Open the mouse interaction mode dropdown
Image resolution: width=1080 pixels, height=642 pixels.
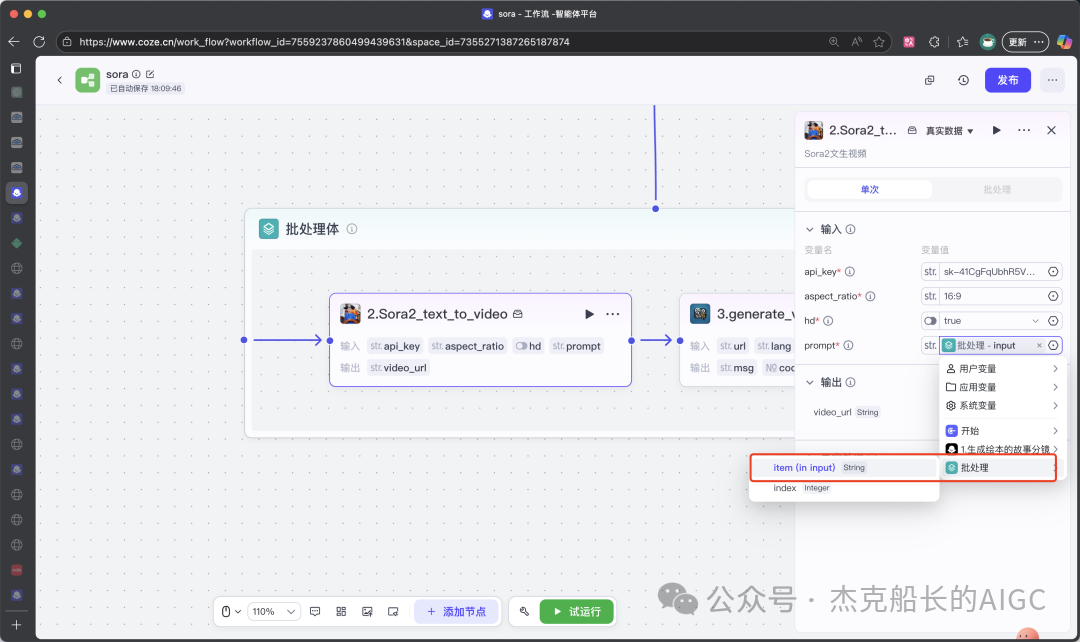tap(231, 611)
